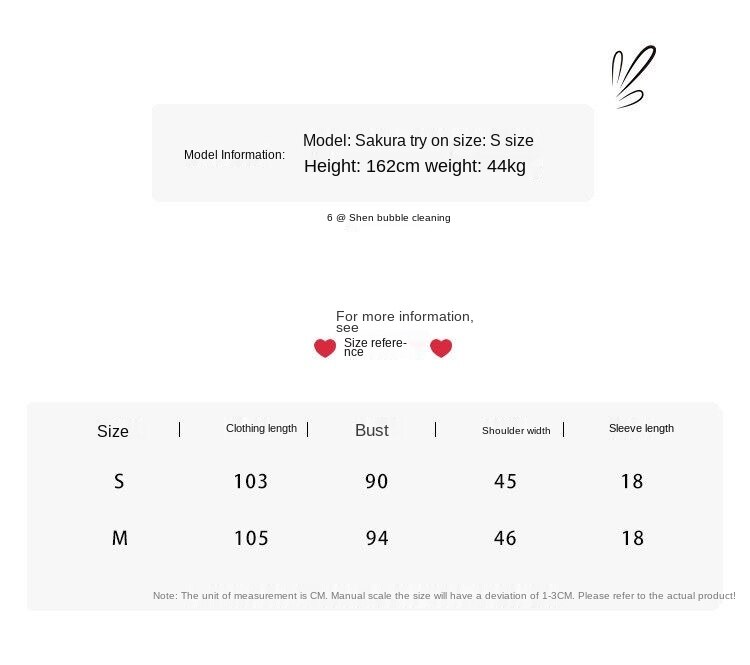Image resolution: width=750 pixels, height=665 pixels.
Task: Click the decorative leaf sprout icon
Action: (632, 77)
